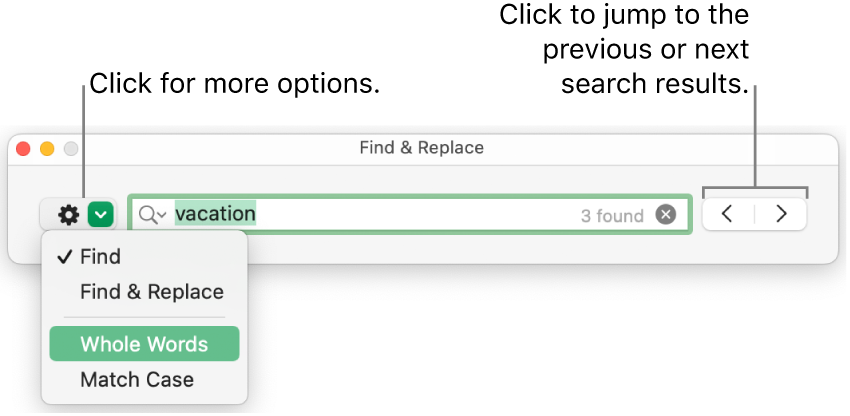This screenshot has width=850, height=416.
Task: Click the "Click for more options" callout text
Action: (x=235, y=85)
